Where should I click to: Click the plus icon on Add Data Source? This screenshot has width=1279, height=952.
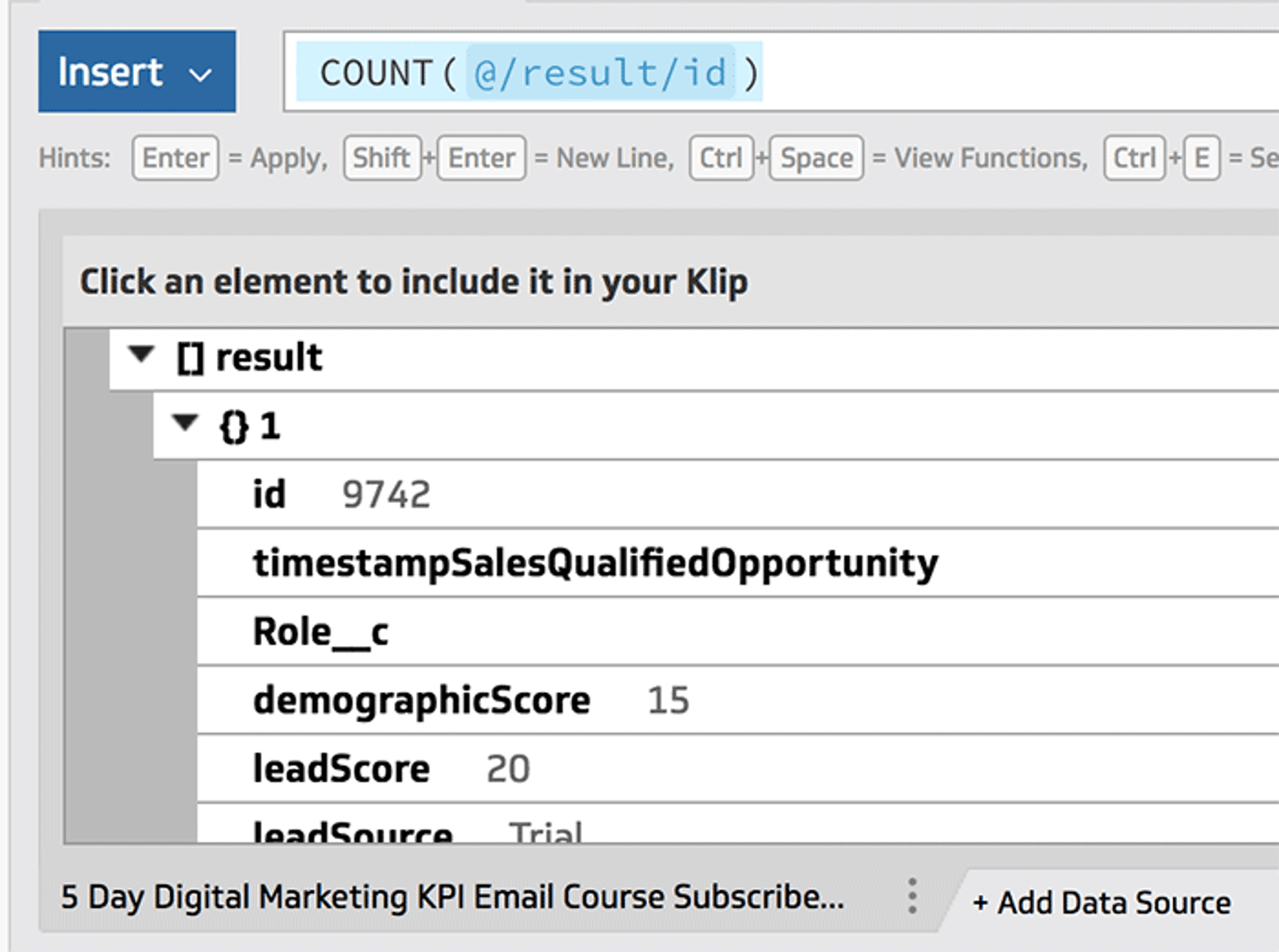click(x=981, y=901)
